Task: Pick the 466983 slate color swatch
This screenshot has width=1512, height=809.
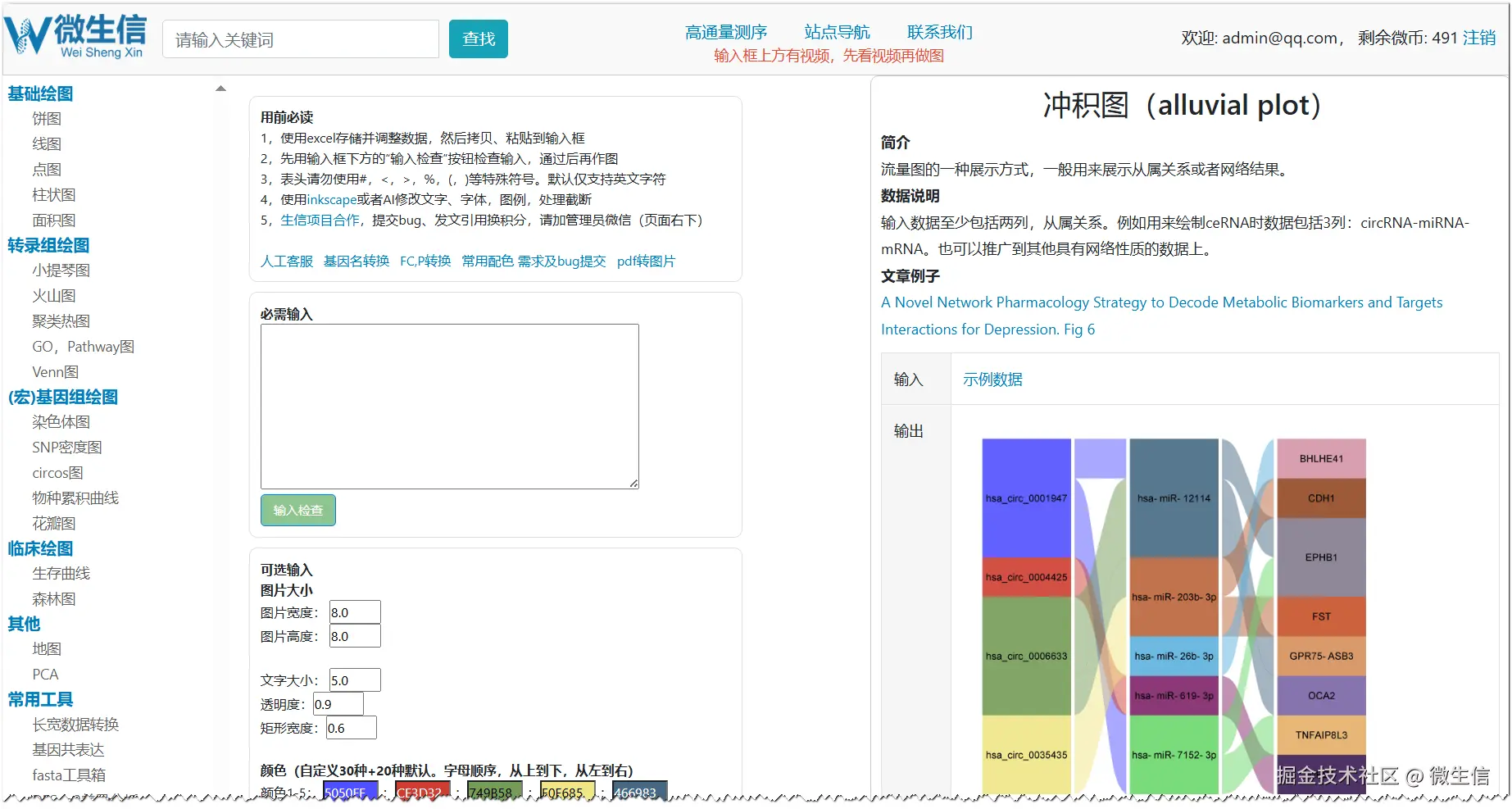Action: click(639, 791)
